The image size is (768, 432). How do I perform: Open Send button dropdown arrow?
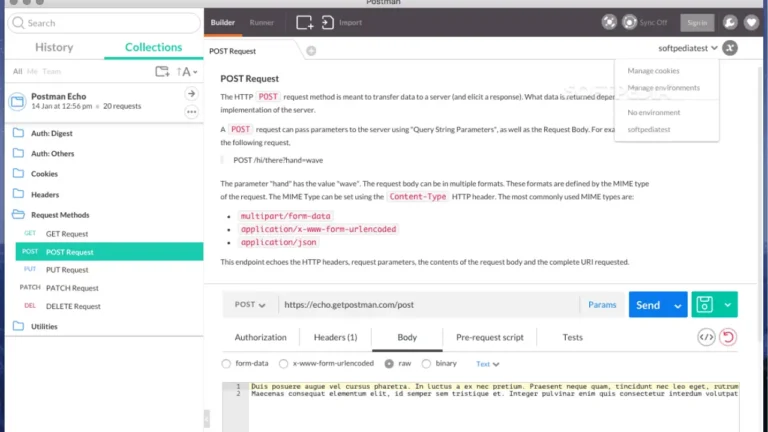pyautogui.click(x=678, y=305)
